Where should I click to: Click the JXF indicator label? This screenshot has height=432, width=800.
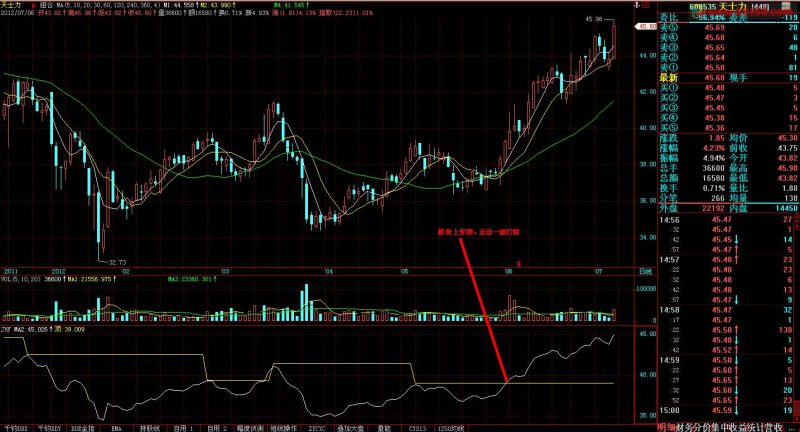tap(7, 330)
